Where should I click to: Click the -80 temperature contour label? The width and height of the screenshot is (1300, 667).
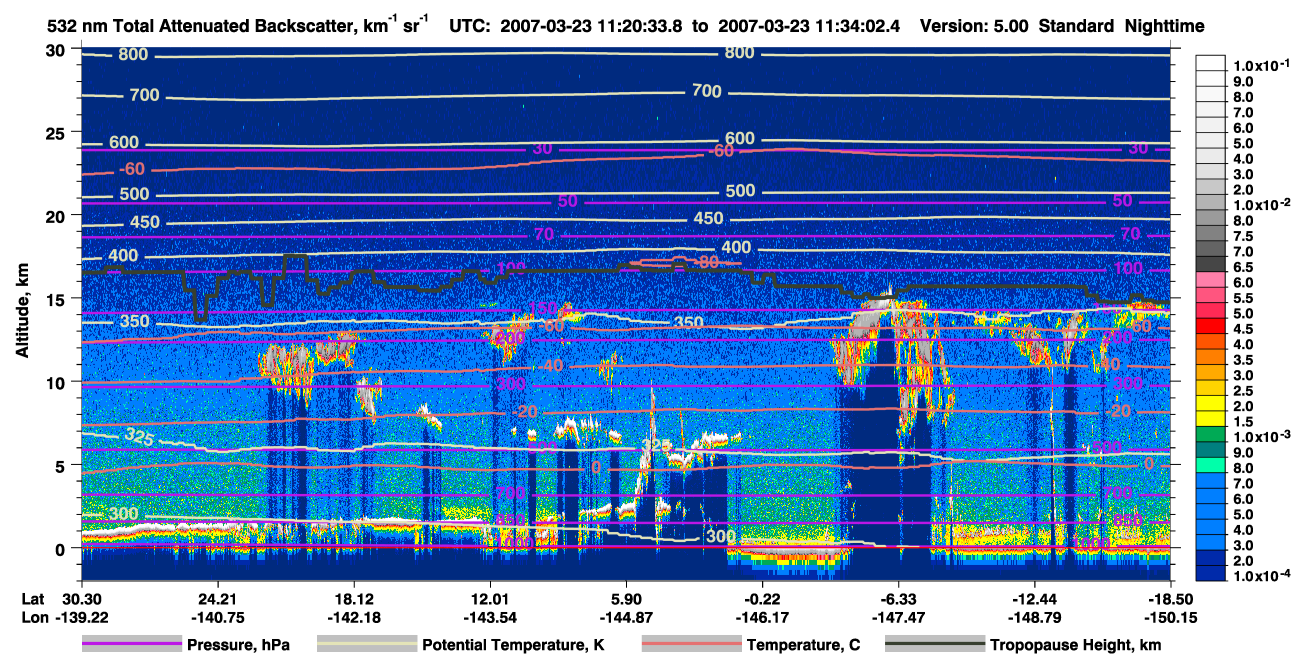tap(707, 262)
